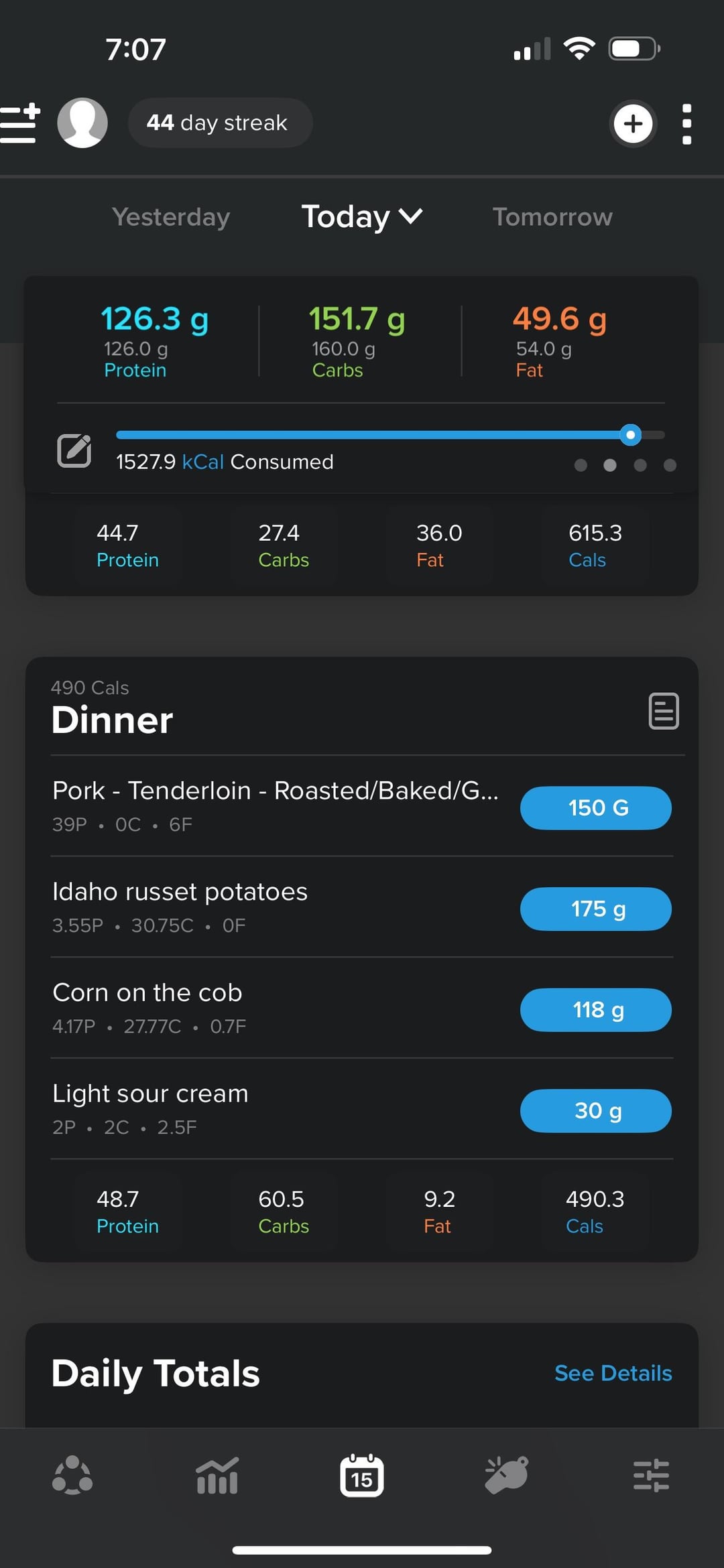Open See Details for Daily Totals
The width and height of the screenshot is (724, 1568).
coord(613,1373)
